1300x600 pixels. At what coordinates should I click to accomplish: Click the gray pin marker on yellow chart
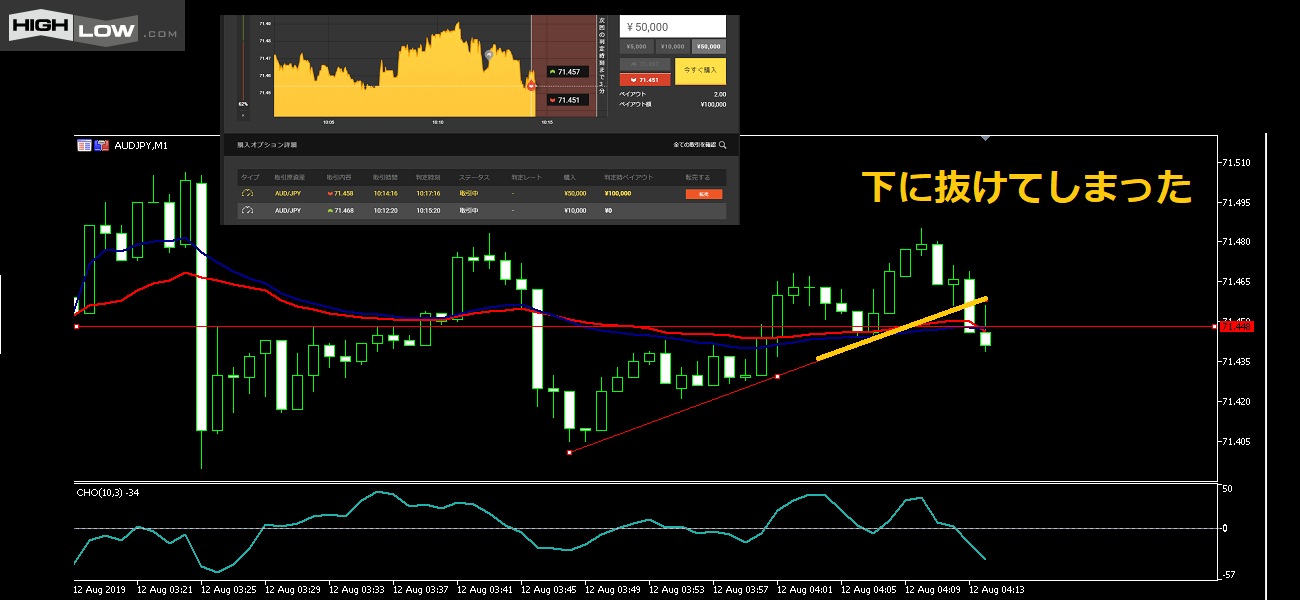pyautogui.click(x=488, y=56)
